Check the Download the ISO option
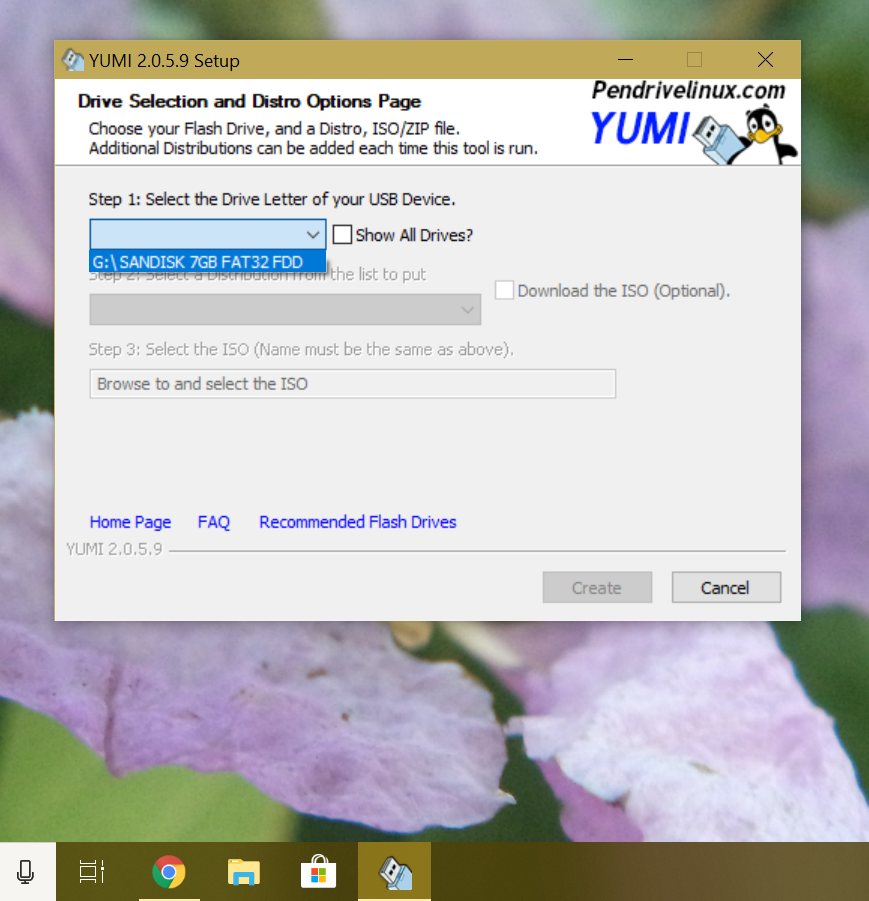The height and width of the screenshot is (901, 869). click(505, 290)
